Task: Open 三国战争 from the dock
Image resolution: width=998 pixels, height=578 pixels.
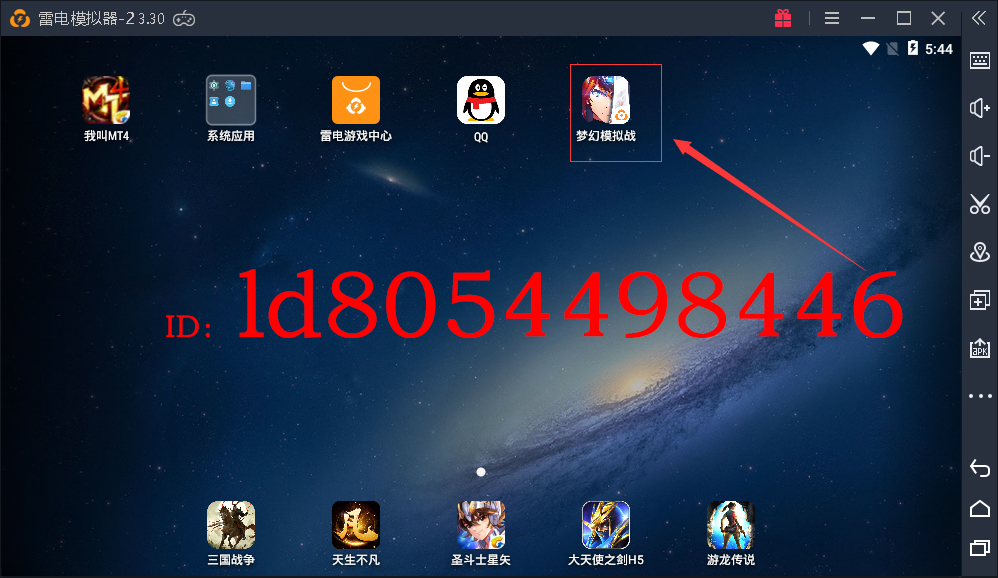Action: (231, 525)
